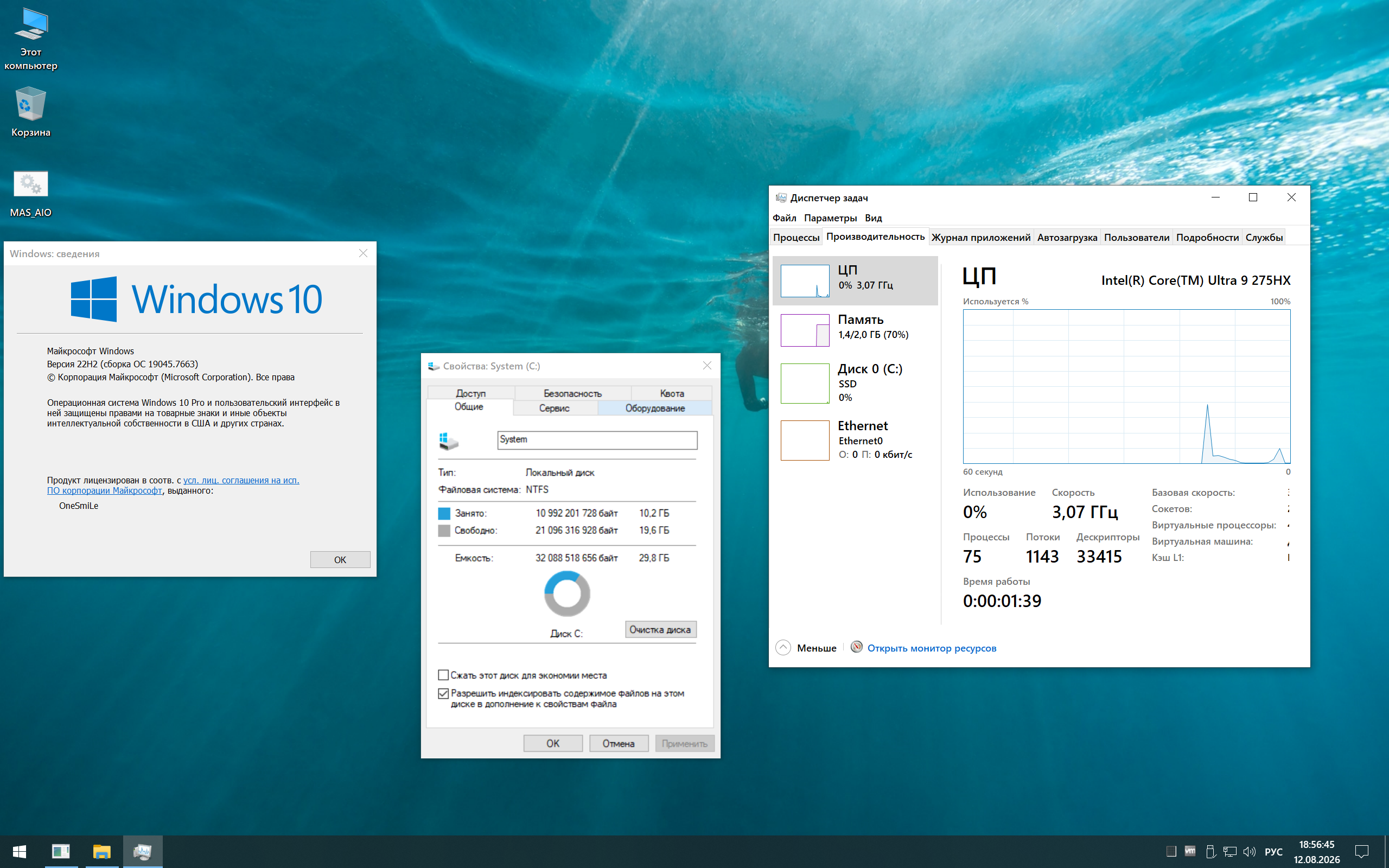Select the Общие tab in drive properties
The height and width of the screenshot is (868, 1389).
469,407
